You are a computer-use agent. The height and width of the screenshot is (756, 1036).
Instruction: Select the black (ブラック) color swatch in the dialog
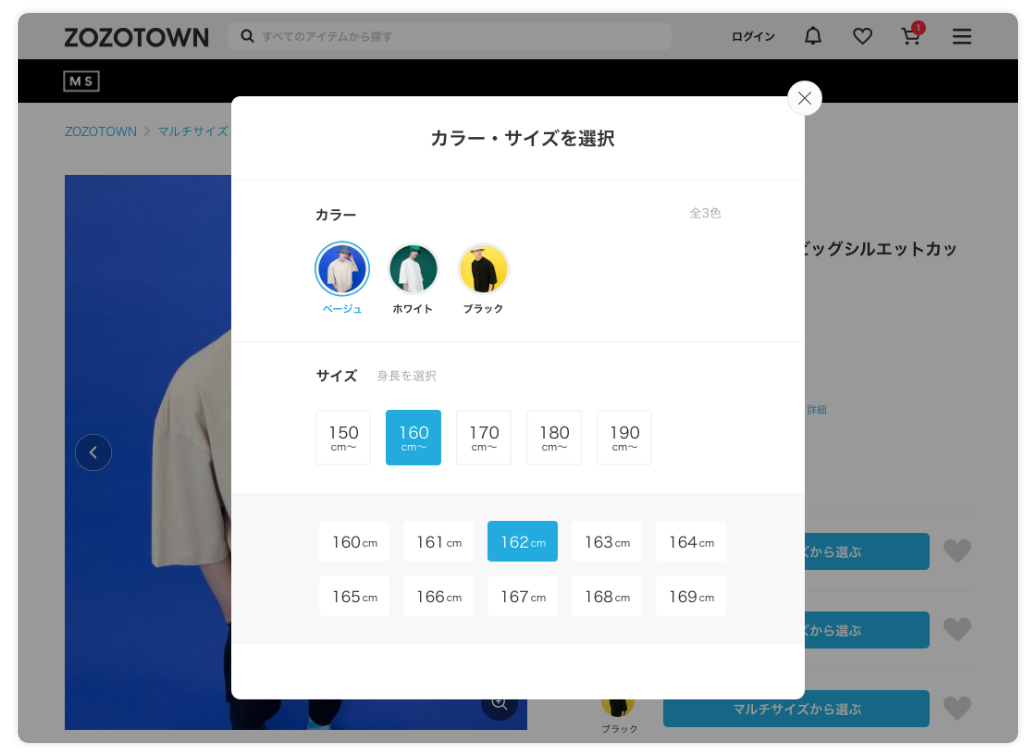click(483, 268)
